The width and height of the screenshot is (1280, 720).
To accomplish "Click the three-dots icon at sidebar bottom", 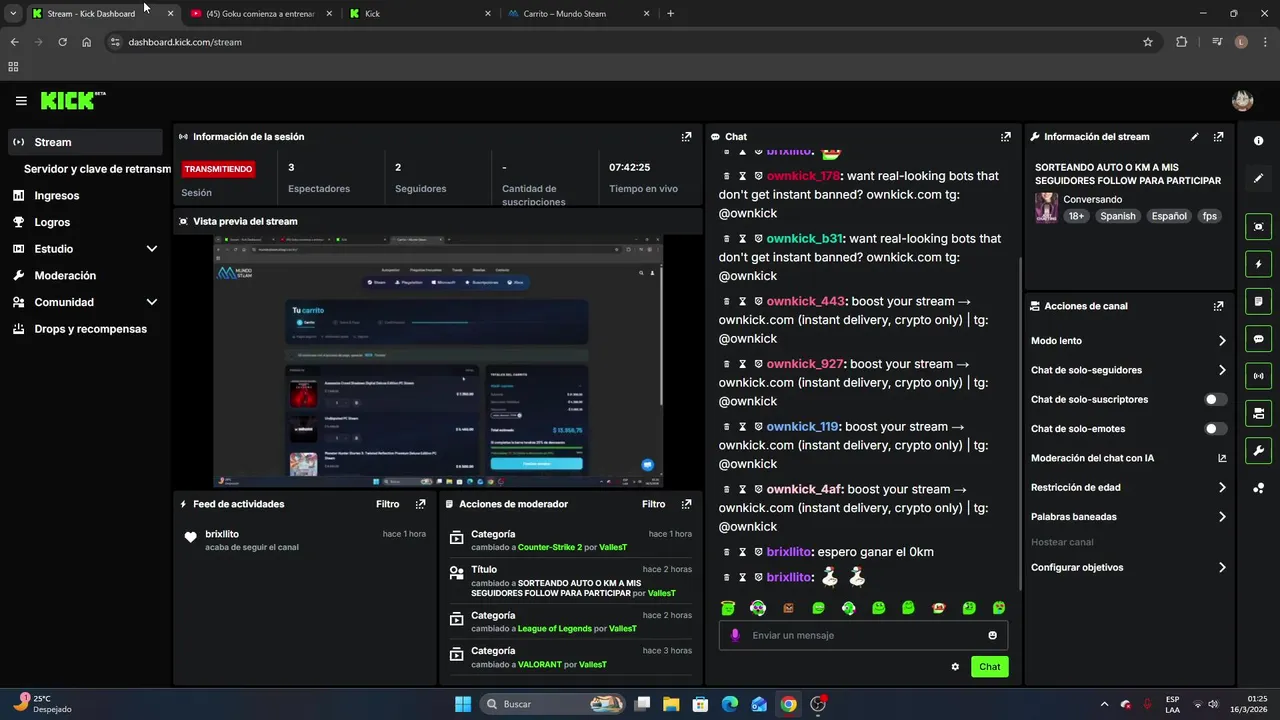I will click(x=1258, y=488).
